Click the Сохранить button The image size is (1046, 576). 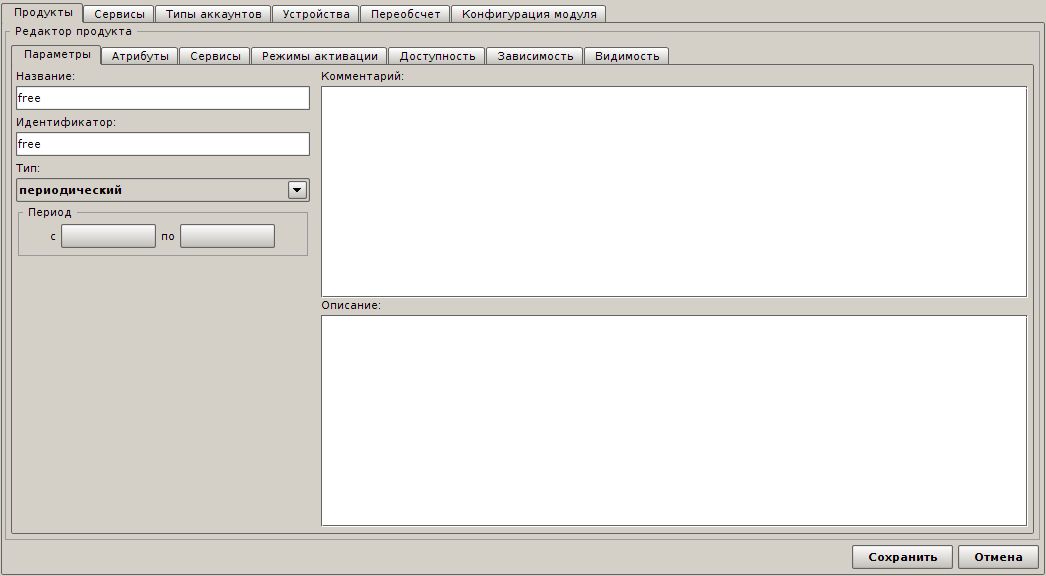point(902,557)
